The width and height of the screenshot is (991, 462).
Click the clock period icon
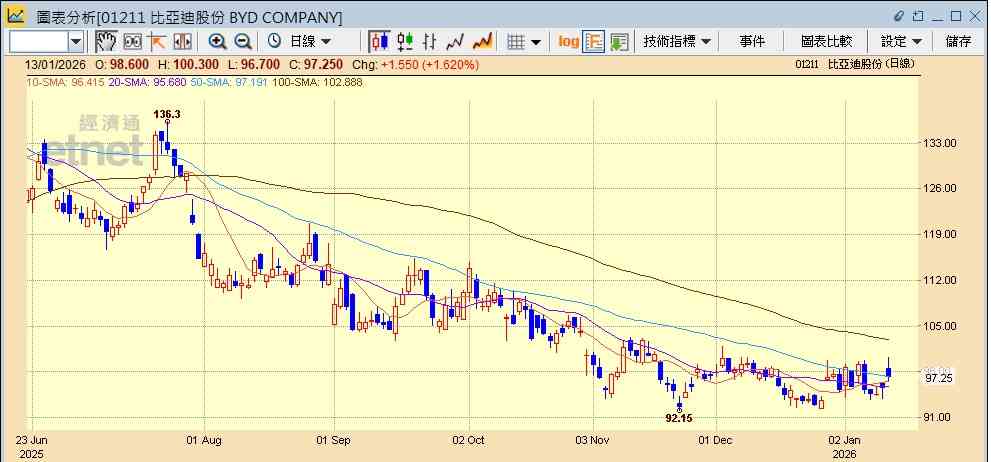click(274, 42)
